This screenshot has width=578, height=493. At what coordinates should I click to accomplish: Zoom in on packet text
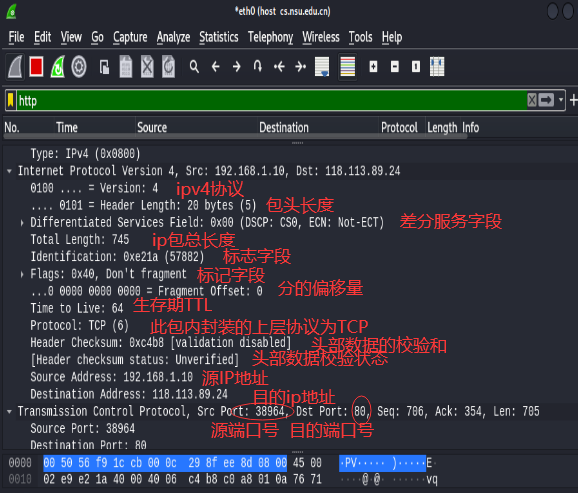[x=373, y=67]
